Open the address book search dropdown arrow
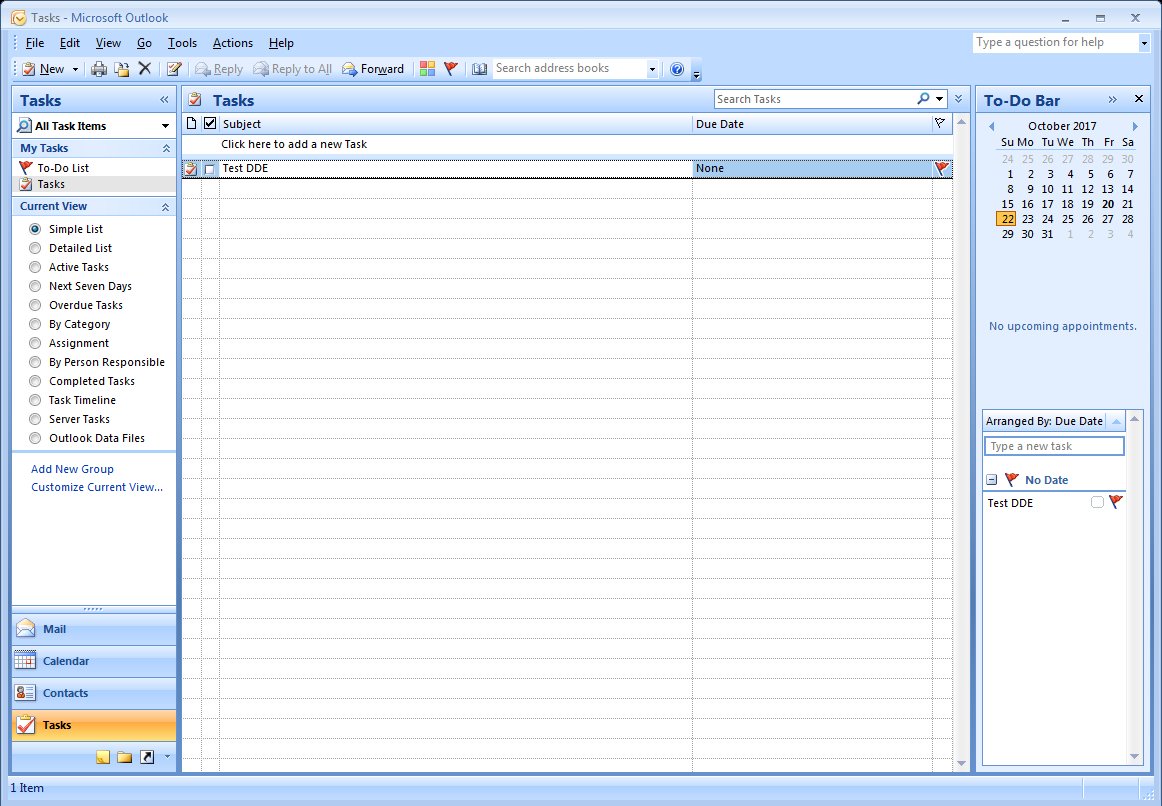The height and width of the screenshot is (806, 1162). [x=652, y=69]
